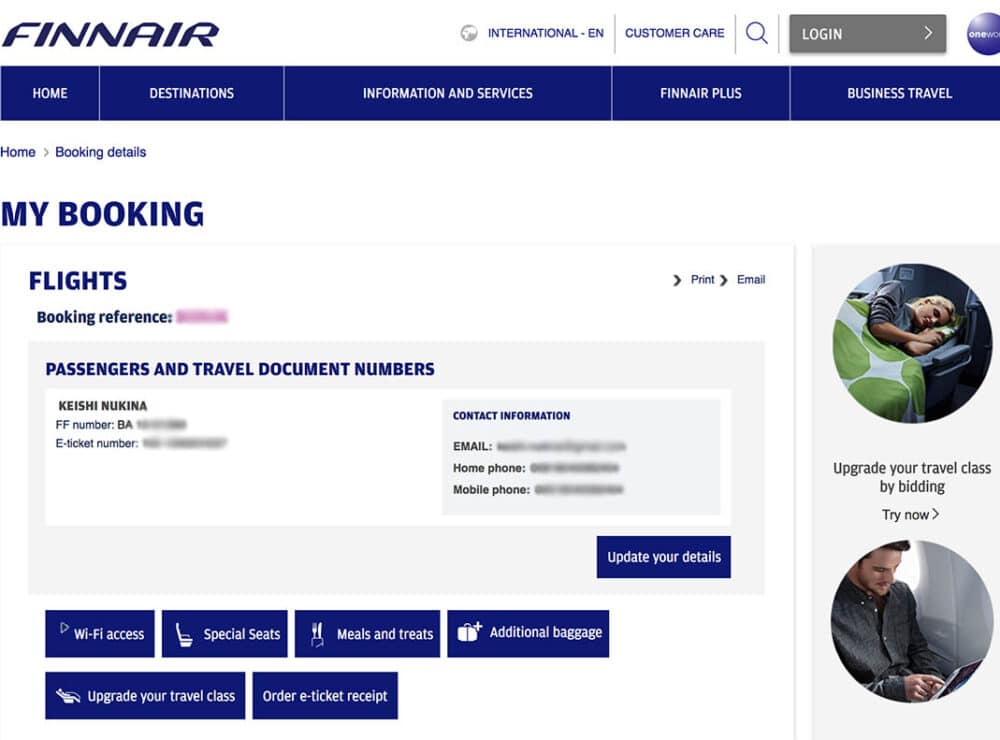Open the Finnair Plus menu

point(700,93)
